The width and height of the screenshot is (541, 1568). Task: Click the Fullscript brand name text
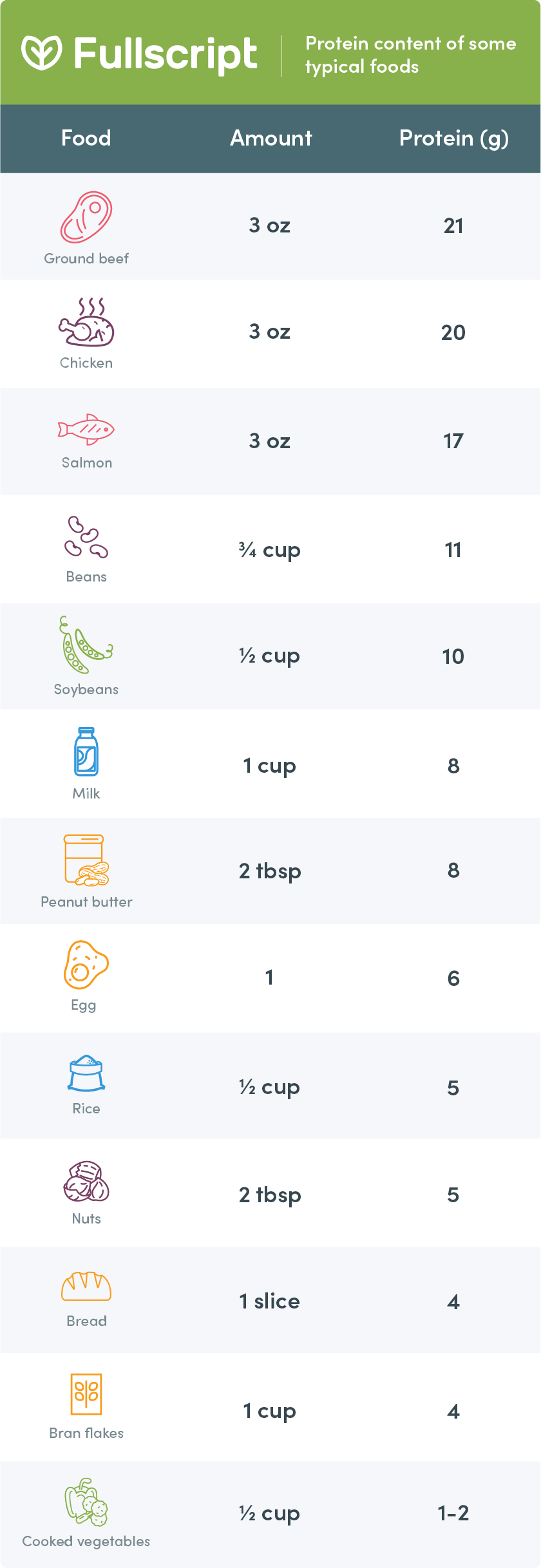pyautogui.click(x=166, y=53)
